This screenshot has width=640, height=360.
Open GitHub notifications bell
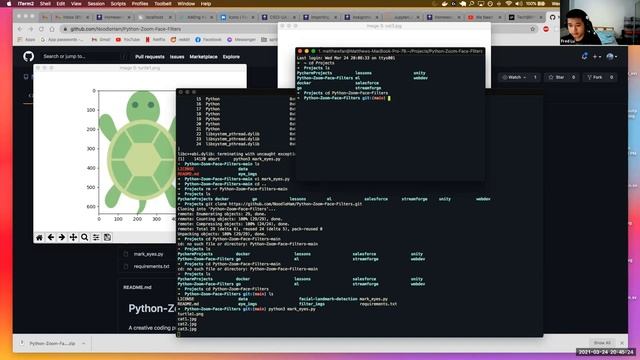[x=584, y=56]
